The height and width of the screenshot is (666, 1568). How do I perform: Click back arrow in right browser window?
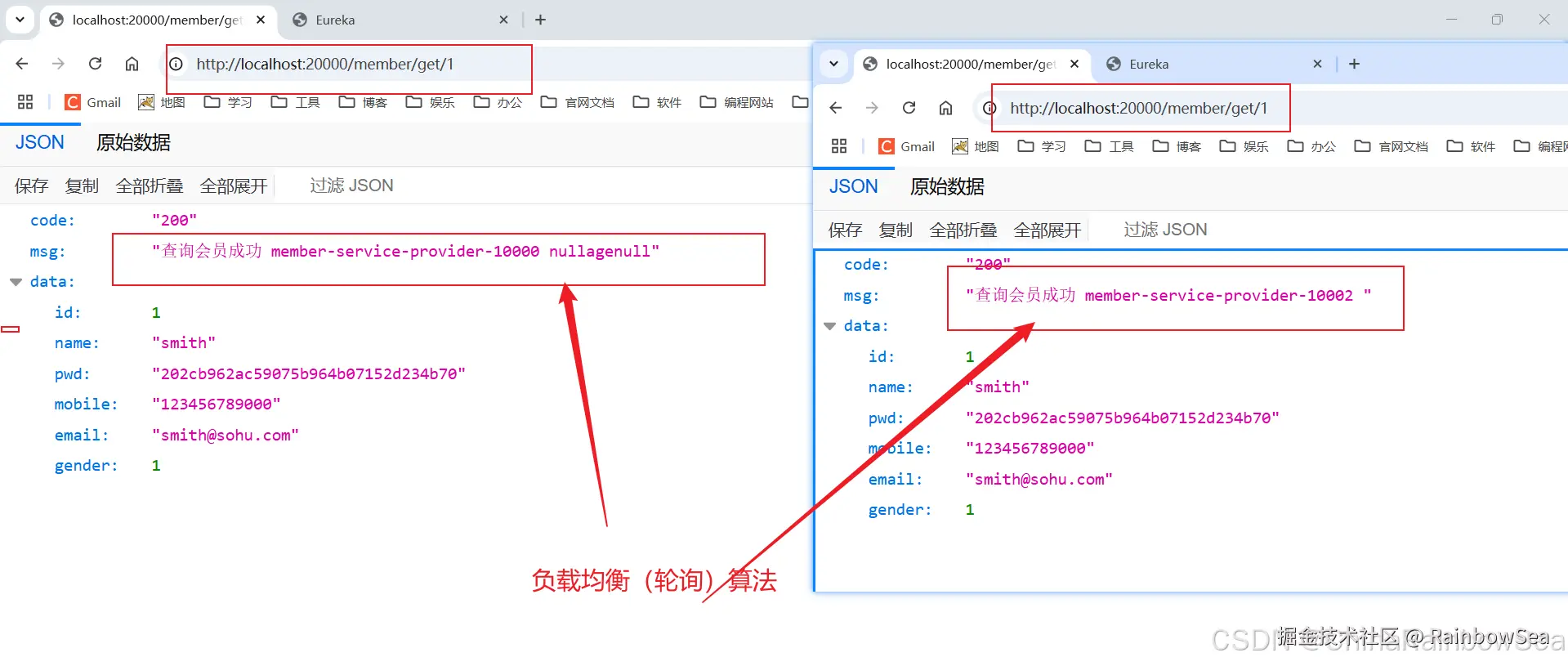tap(835, 108)
